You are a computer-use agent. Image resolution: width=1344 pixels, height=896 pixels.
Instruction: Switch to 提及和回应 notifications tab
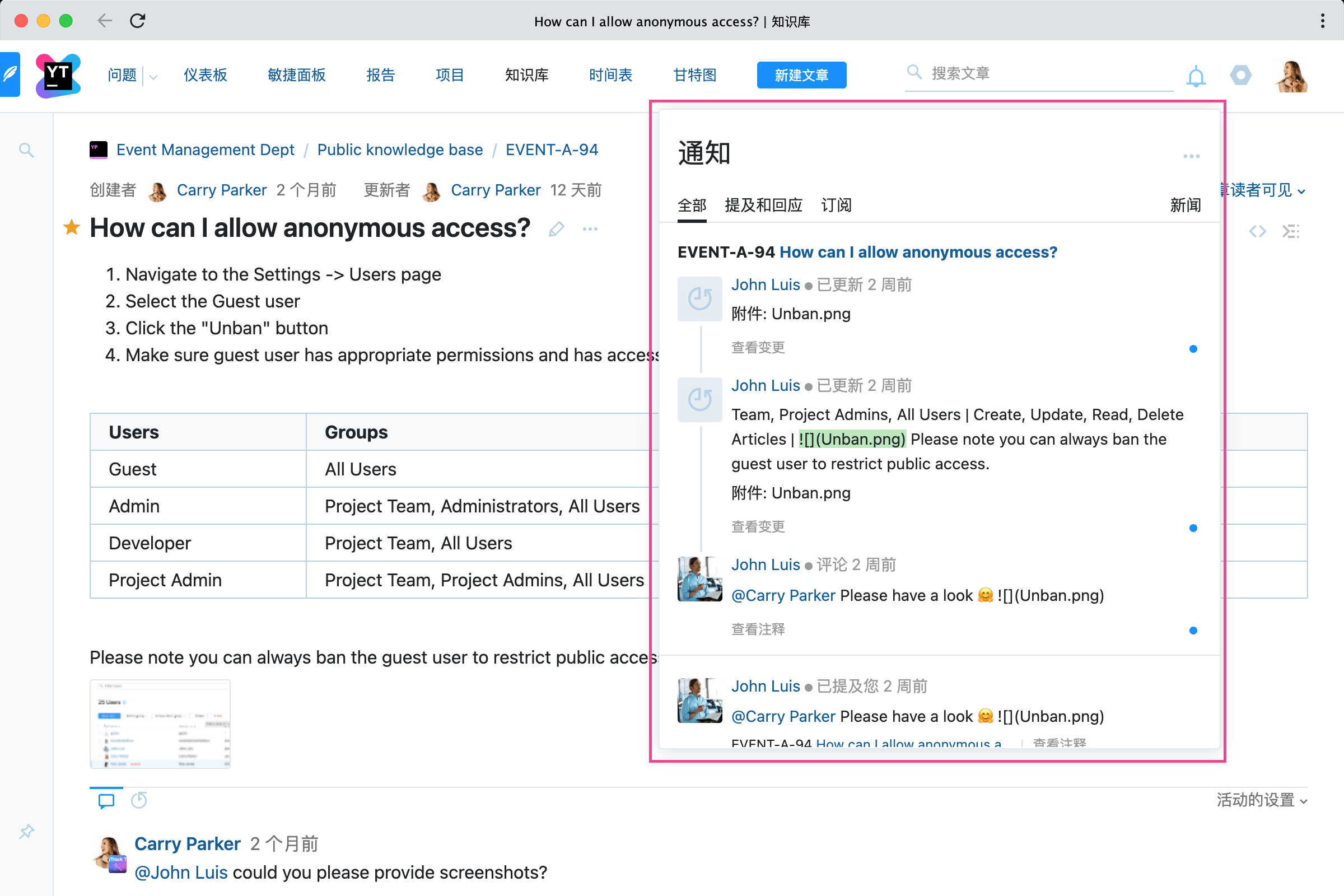[x=763, y=205]
